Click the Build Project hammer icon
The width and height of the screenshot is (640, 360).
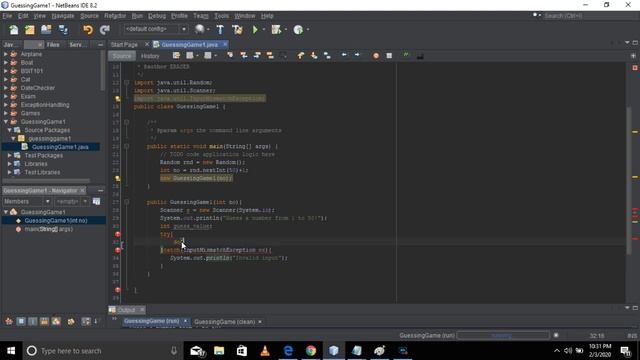pos(220,29)
